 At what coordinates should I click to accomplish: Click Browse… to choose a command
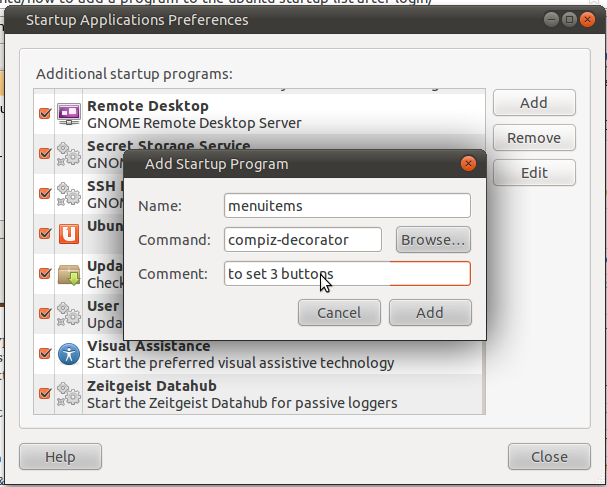coord(433,240)
